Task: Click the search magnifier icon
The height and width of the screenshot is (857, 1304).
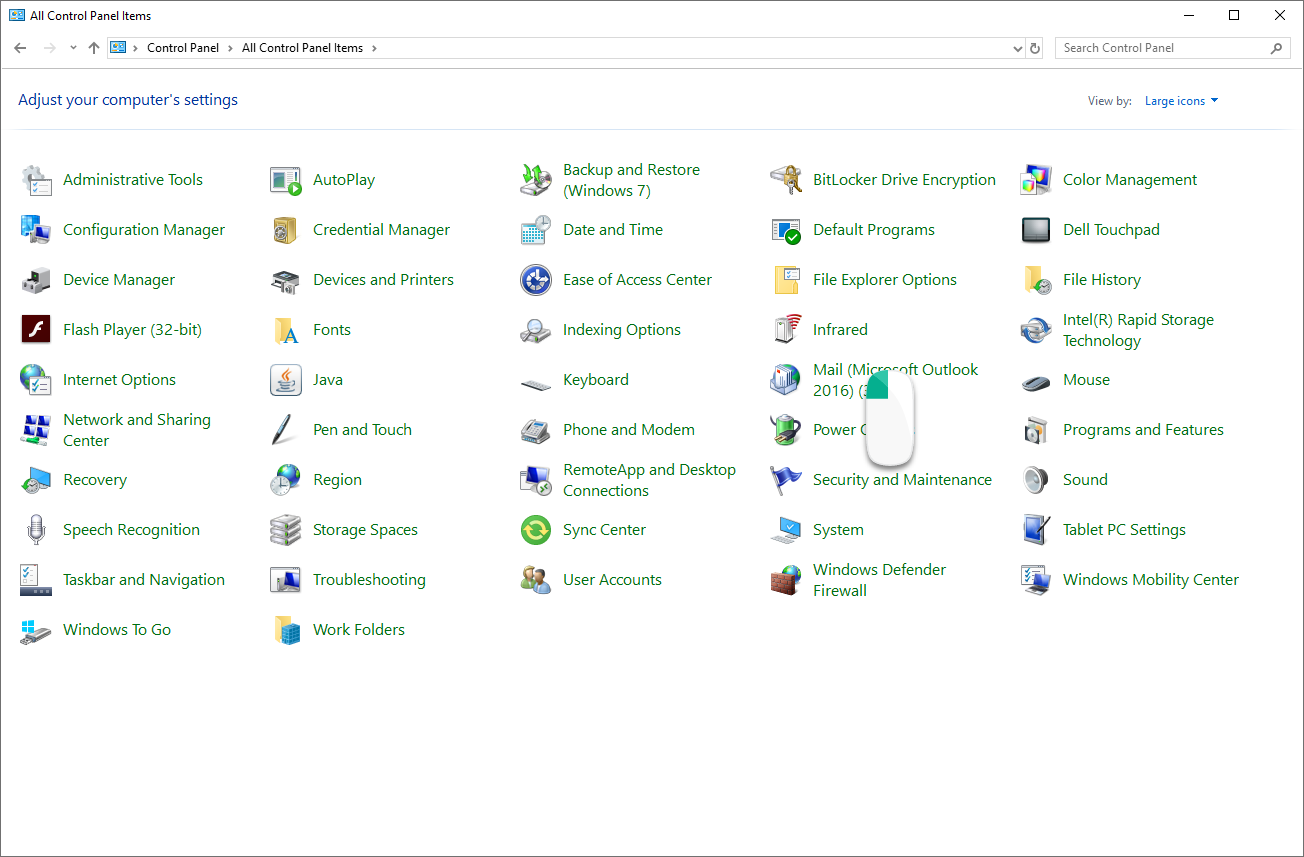Action: (x=1277, y=48)
